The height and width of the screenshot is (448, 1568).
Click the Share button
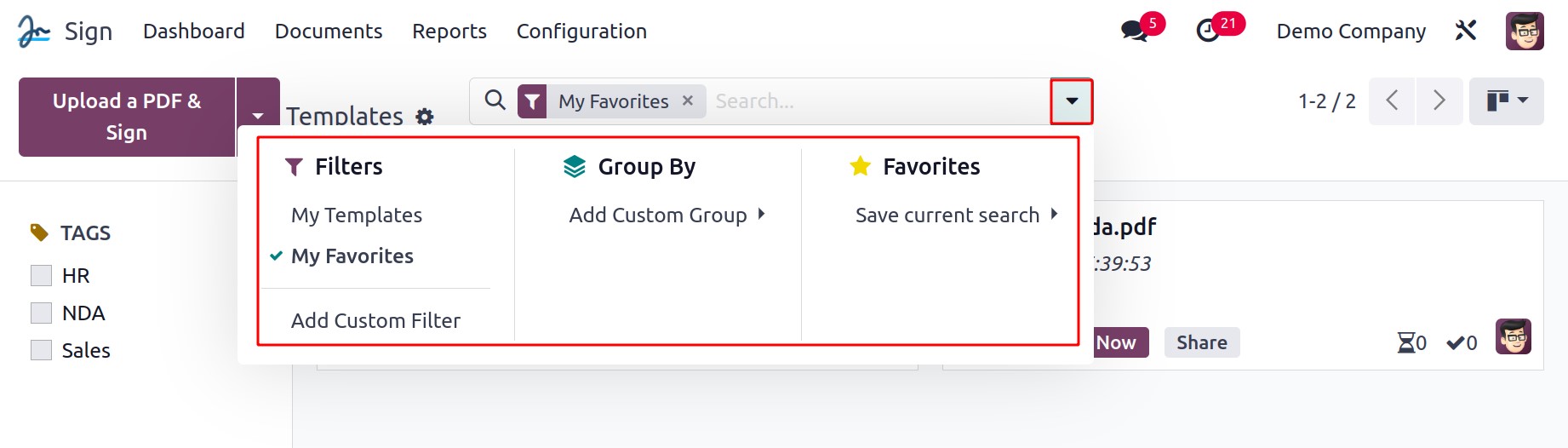[1202, 342]
